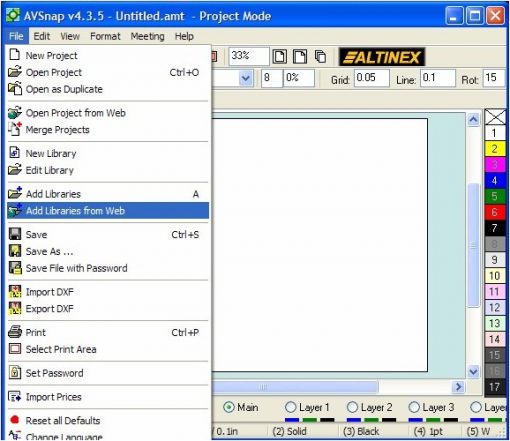Click the Line value field 0.1
This screenshot has height=441, width=510.
click(438, 78)
